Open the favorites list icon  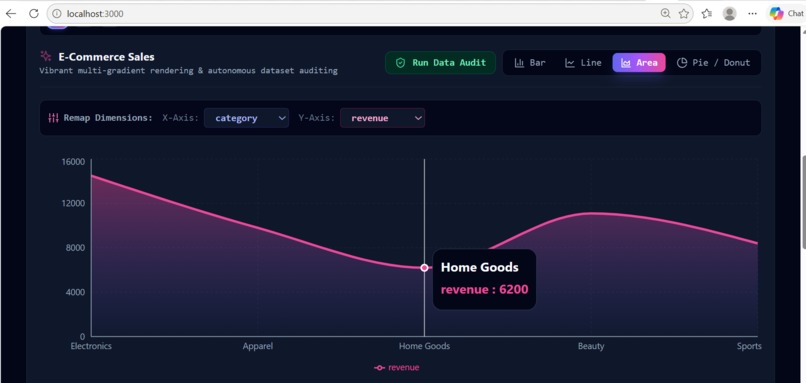(x=707, y=14)
